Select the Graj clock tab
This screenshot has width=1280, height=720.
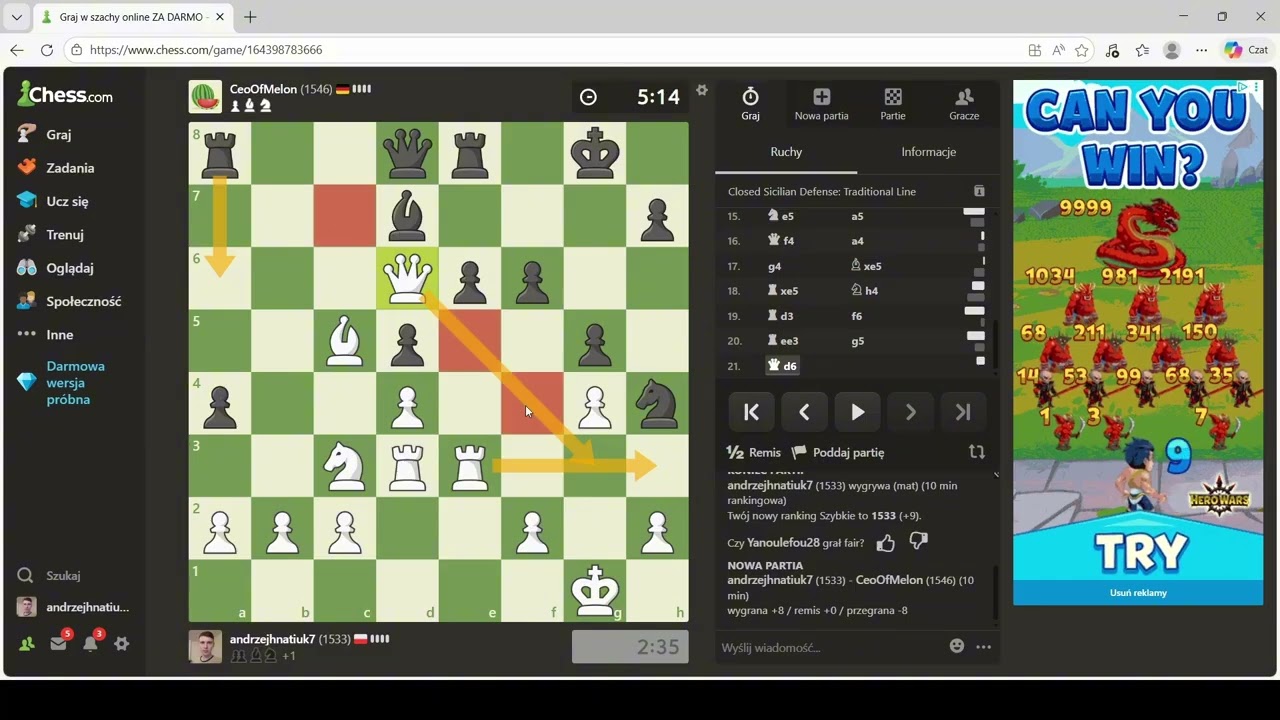click(750, 103)
